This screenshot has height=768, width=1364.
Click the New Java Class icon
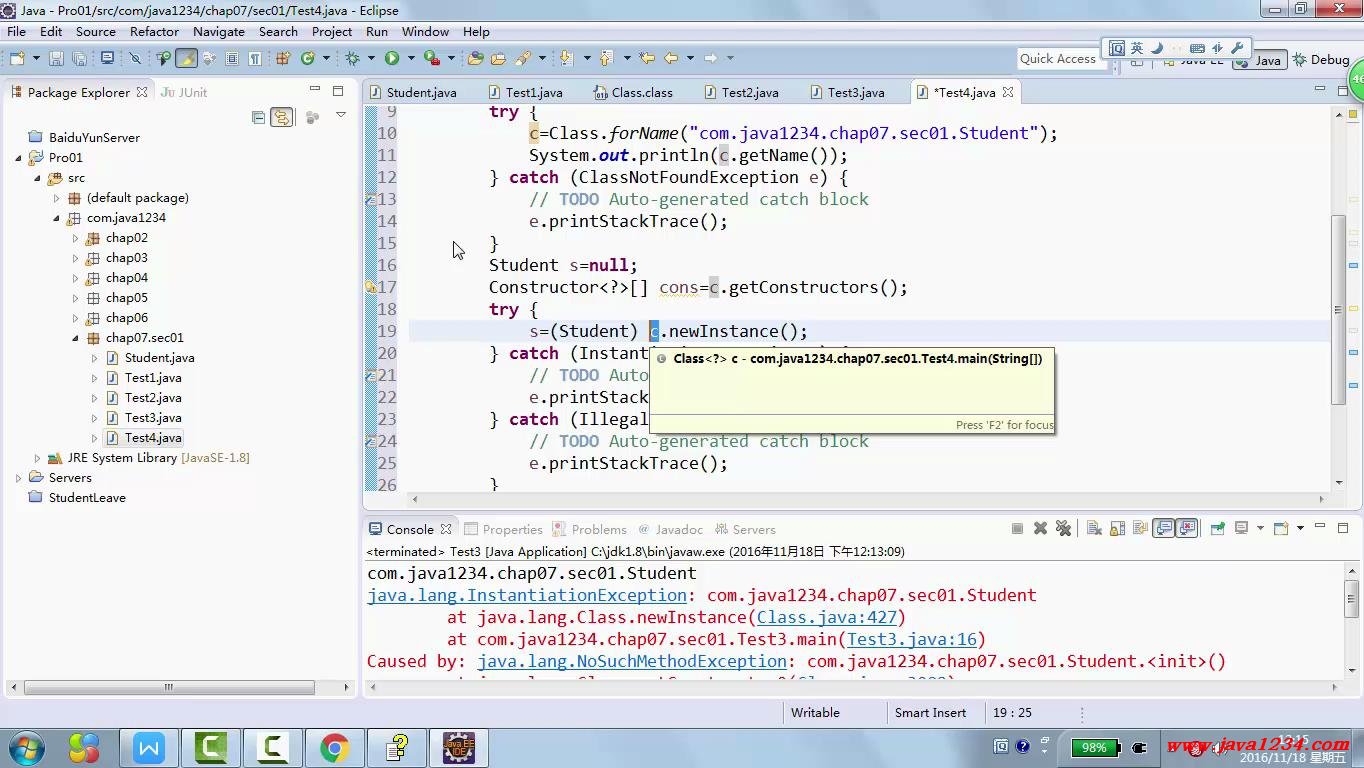pos(308,58)
